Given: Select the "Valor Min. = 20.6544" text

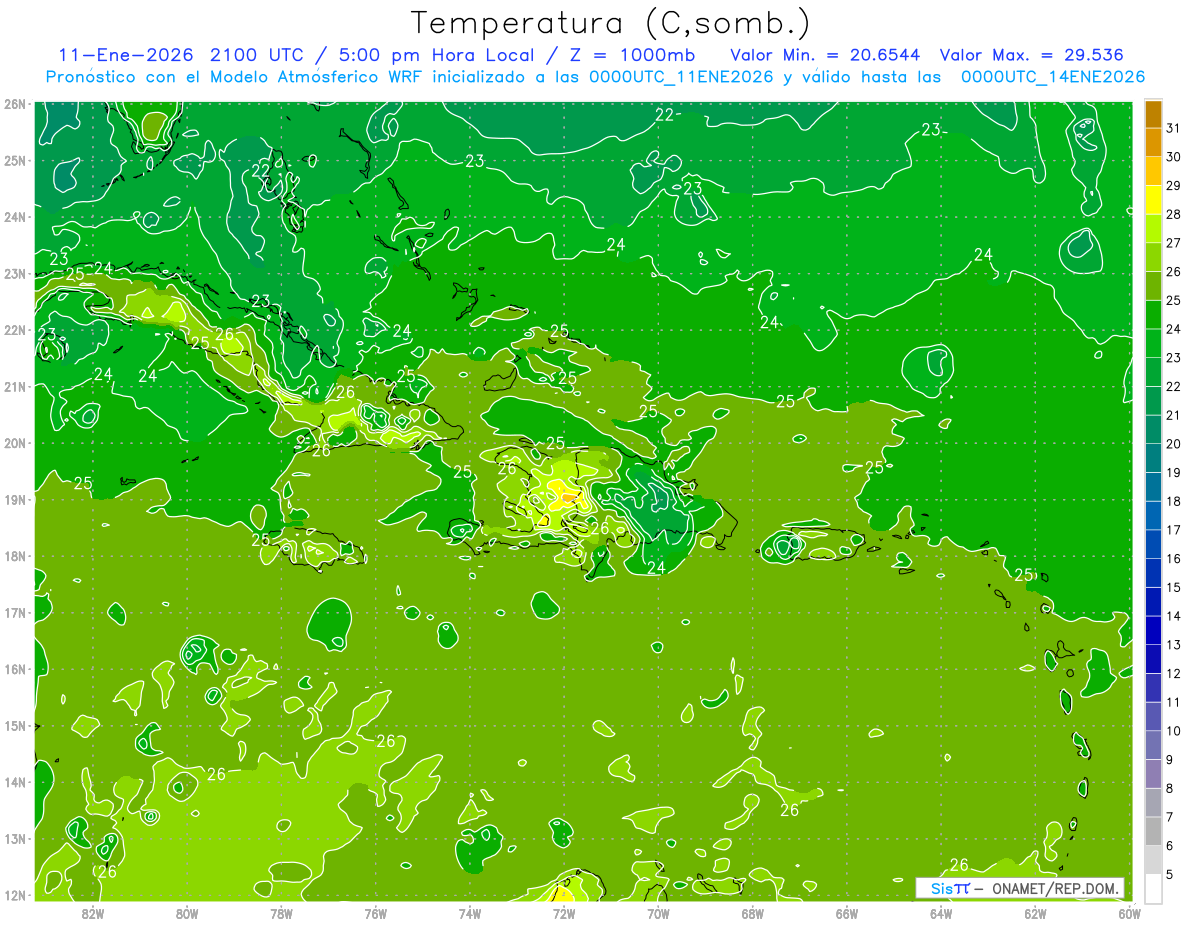Looking at the screenshot, I should pyautogui.click(x=825, y=54).
